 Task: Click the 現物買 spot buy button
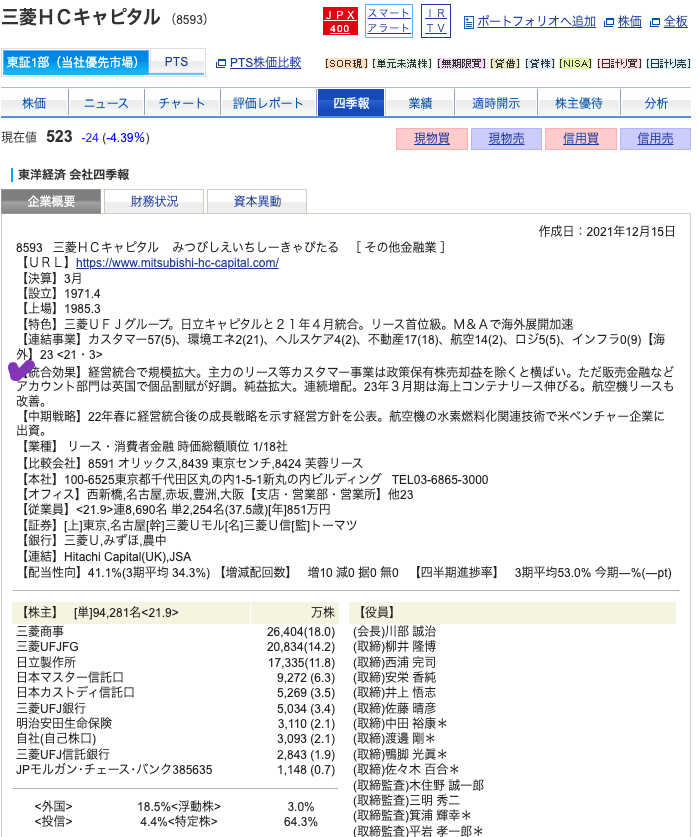(431, 139)
